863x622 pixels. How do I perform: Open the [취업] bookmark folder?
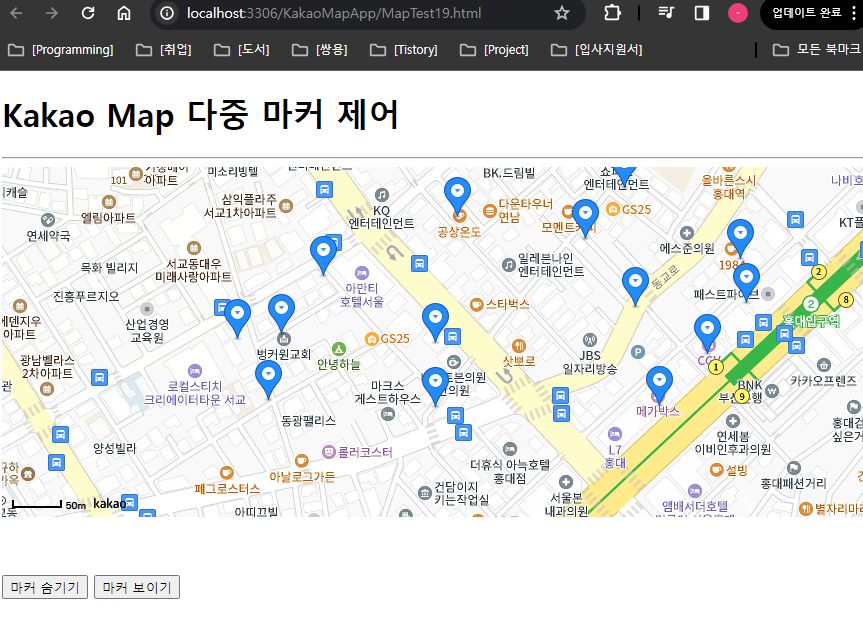point(163,50)
